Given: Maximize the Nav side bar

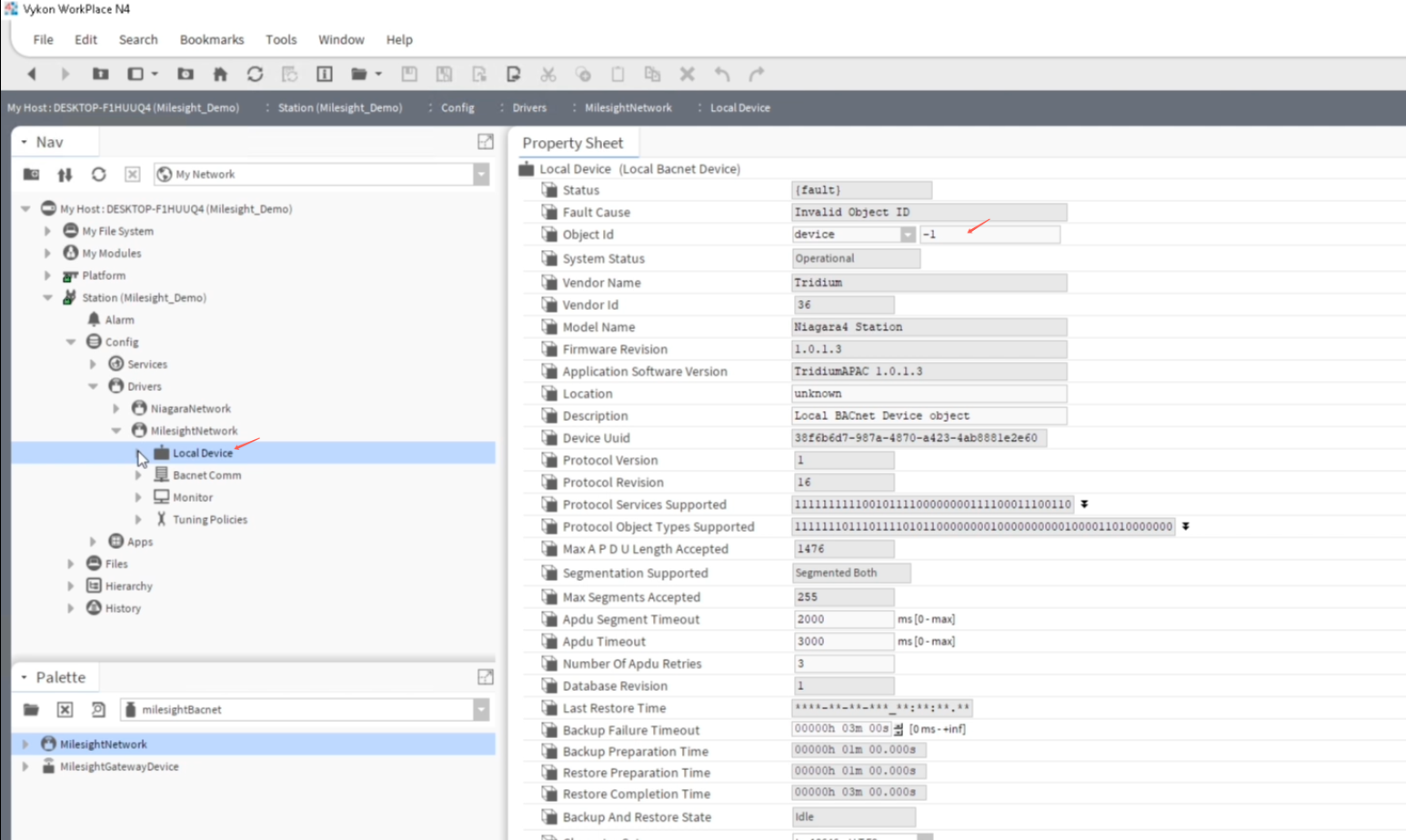Looking at the screenshot, I should [x=486, y=142].
